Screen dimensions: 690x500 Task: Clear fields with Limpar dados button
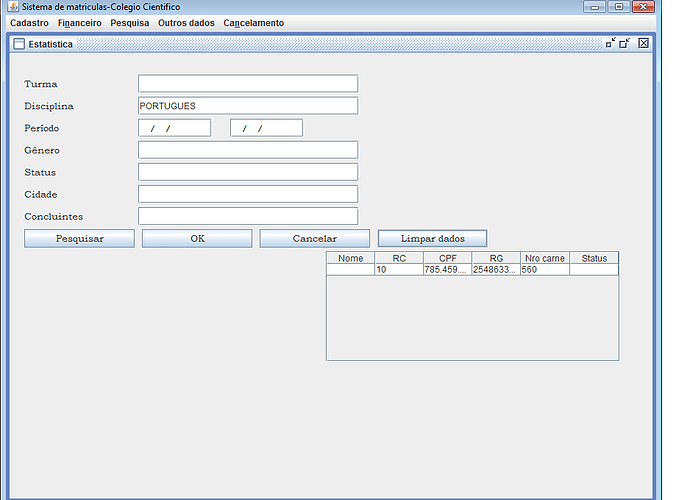[x=433, y=239]
